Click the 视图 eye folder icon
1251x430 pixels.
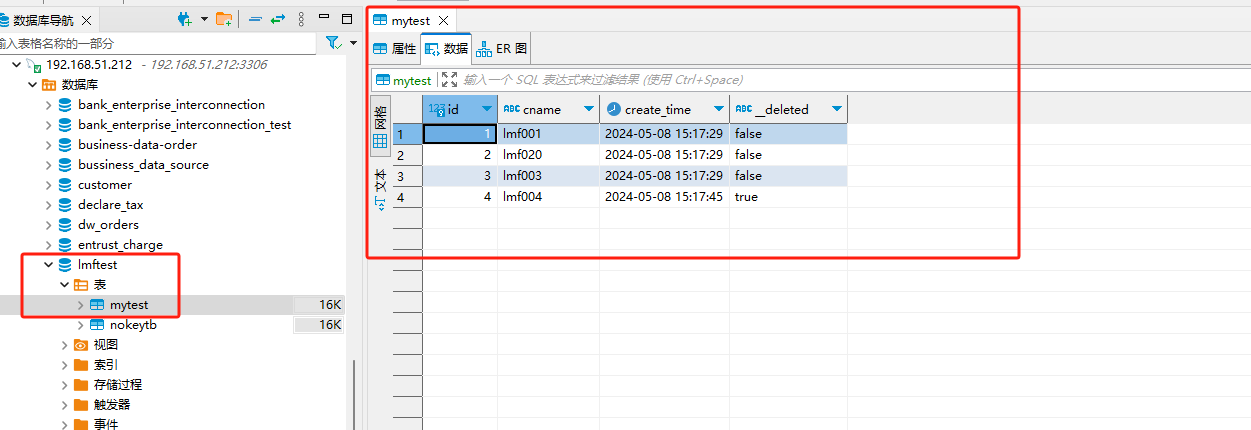[81, 344]
